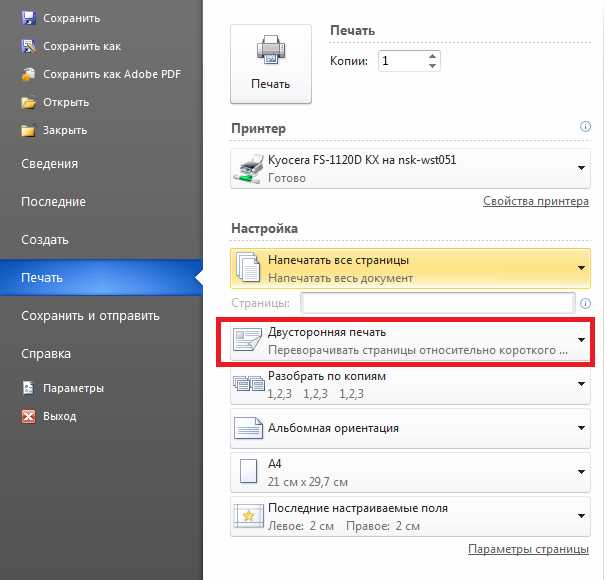Click the red Выход exit icon
This screenshot has height=580, width=605.
[27, 416]
